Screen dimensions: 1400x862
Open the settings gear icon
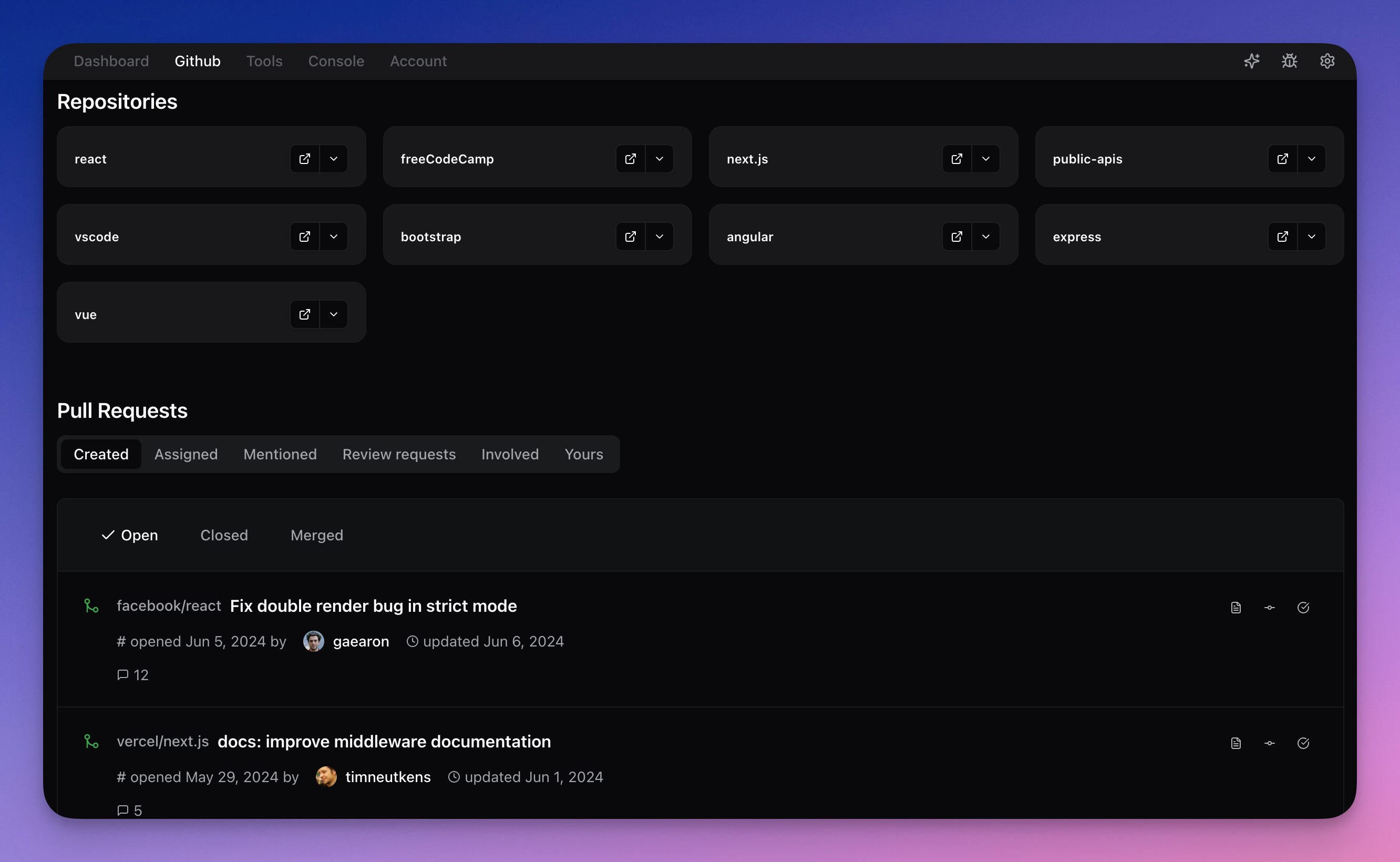1327,61
